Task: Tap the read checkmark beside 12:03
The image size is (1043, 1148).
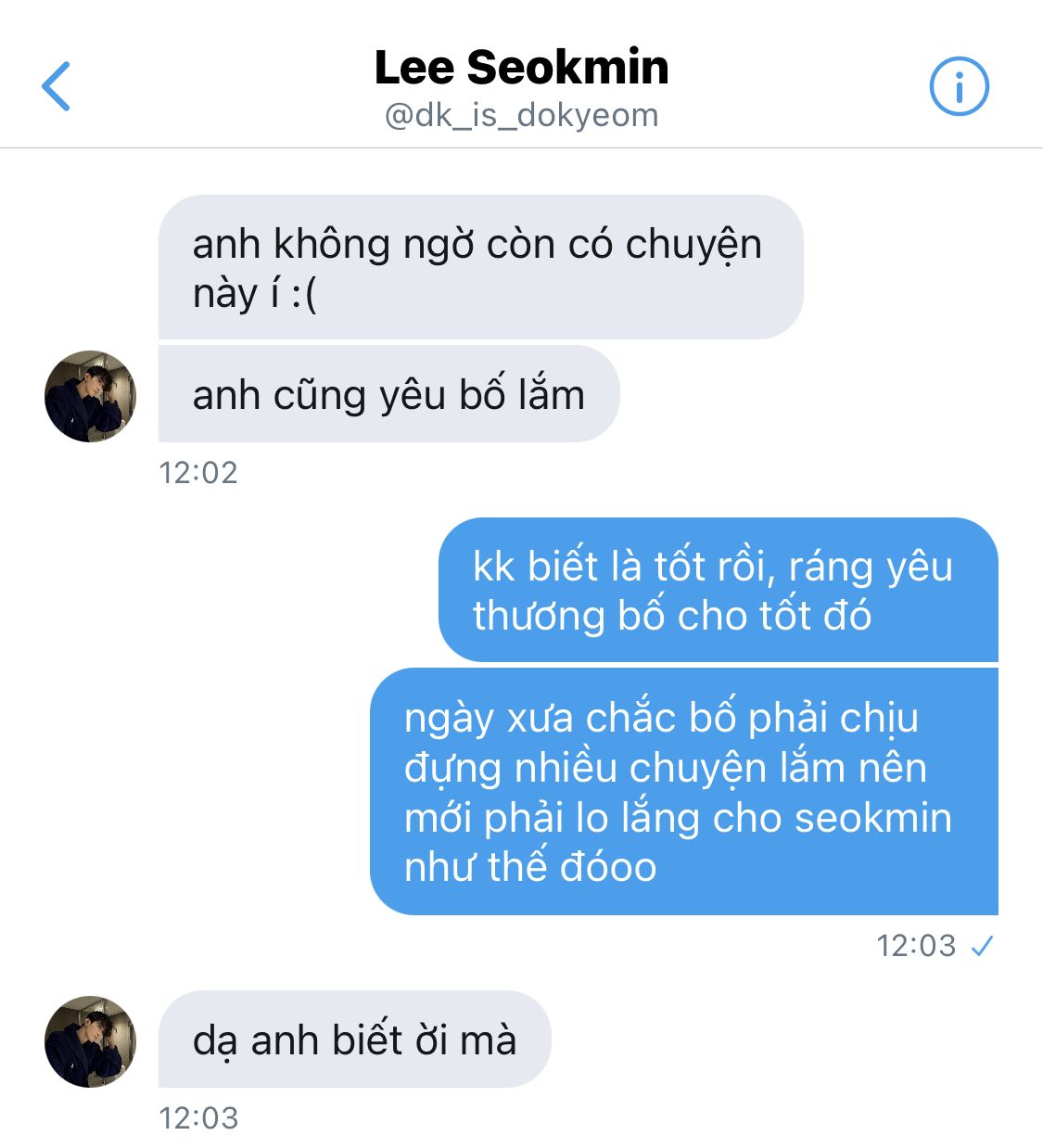Action: (x=981, y=946)
